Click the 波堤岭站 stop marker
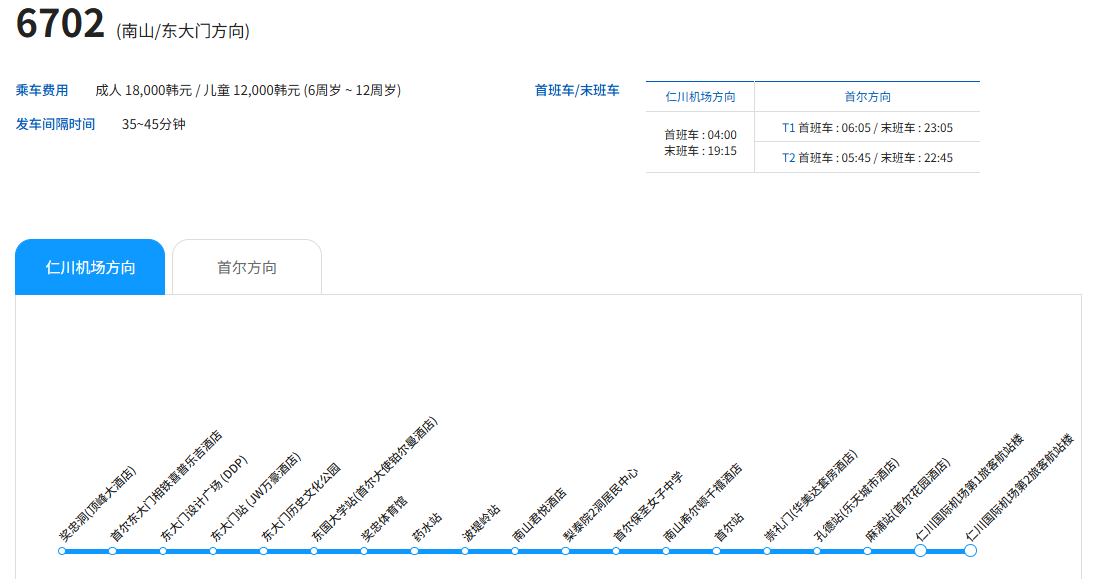Image resolution: width=1096 pixels, height=579 pixels. coord(465,551)
